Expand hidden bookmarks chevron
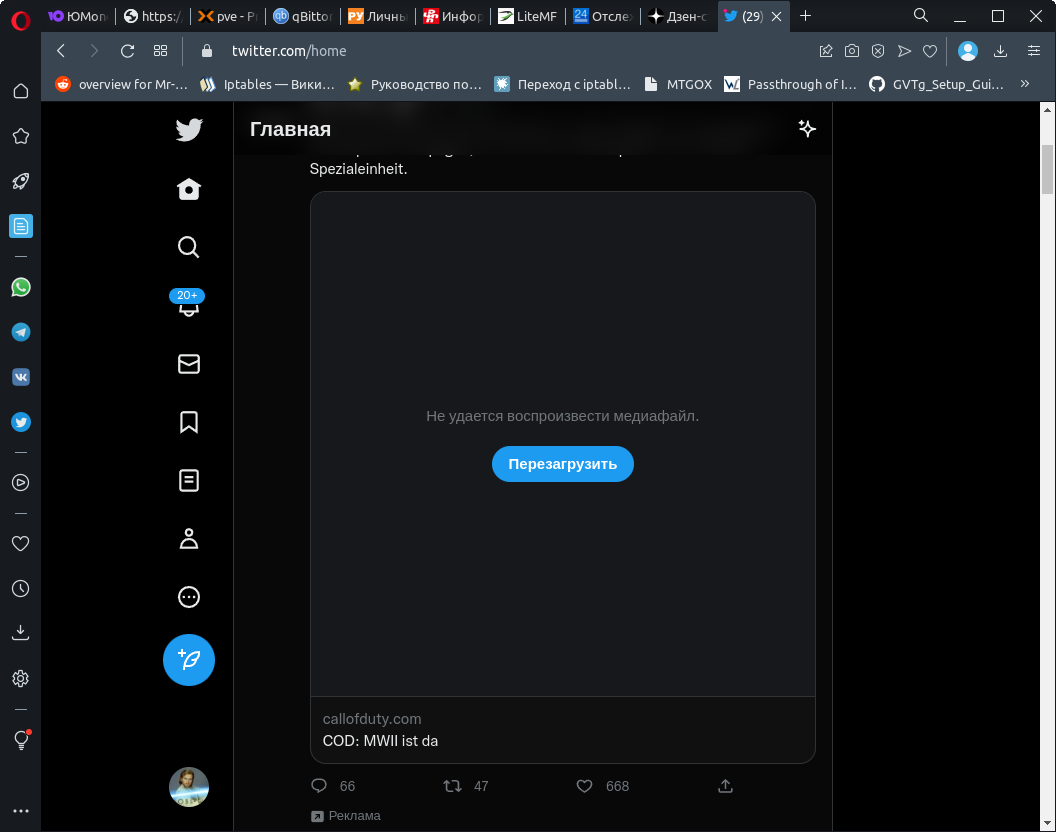The image size is (1056, 832). tap(1025, 84)
